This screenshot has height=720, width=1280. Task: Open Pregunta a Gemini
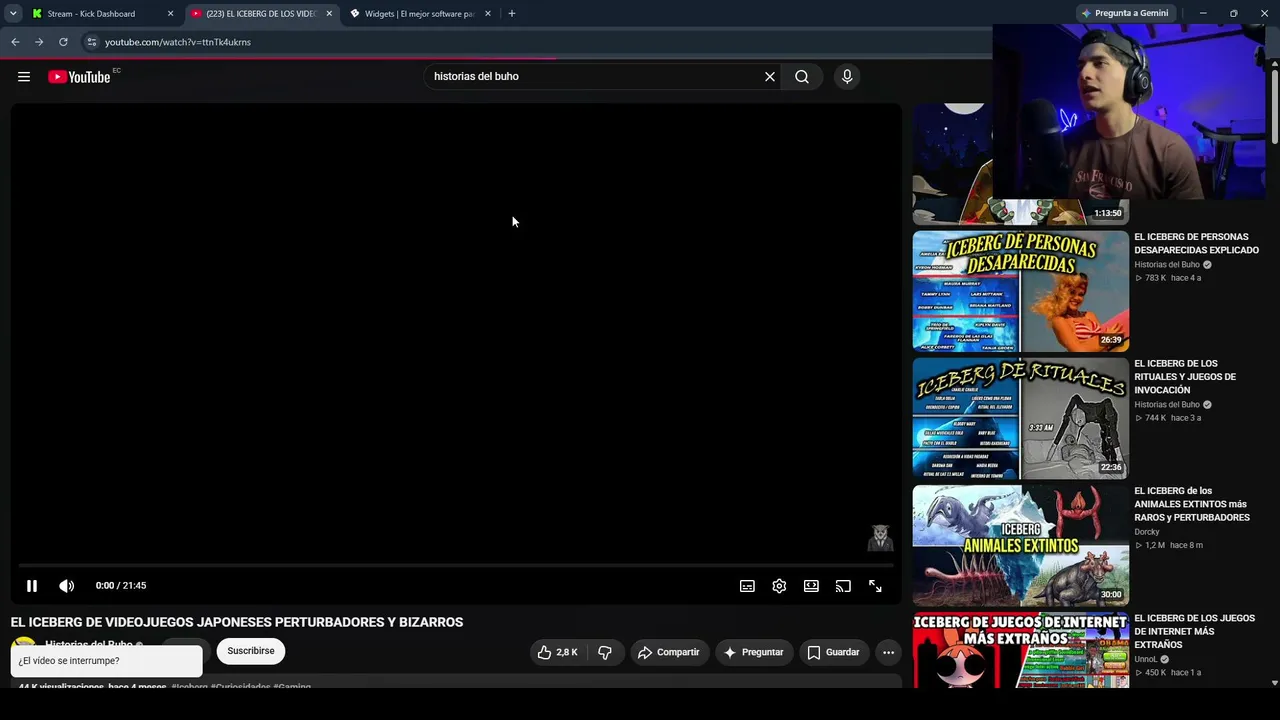click(1125, 14)
